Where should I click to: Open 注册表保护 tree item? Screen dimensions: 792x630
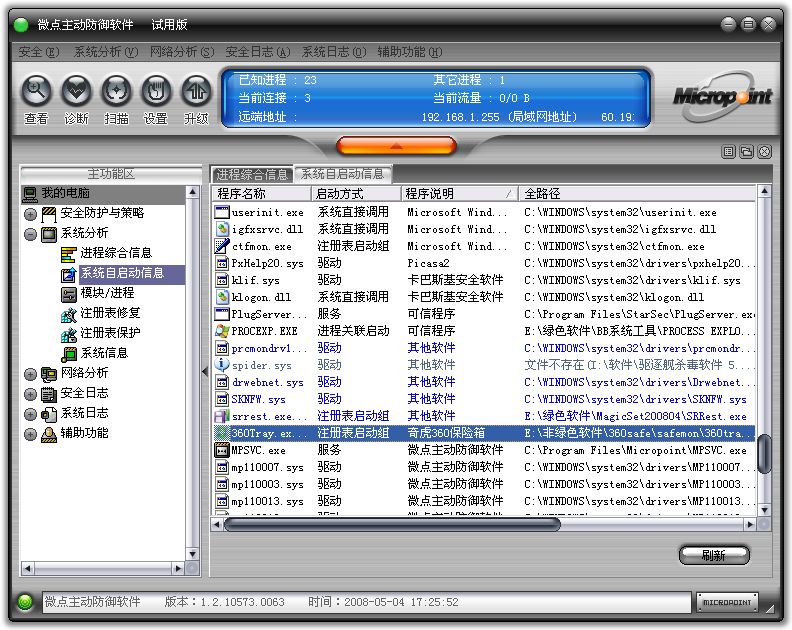[x=110, y=333]
